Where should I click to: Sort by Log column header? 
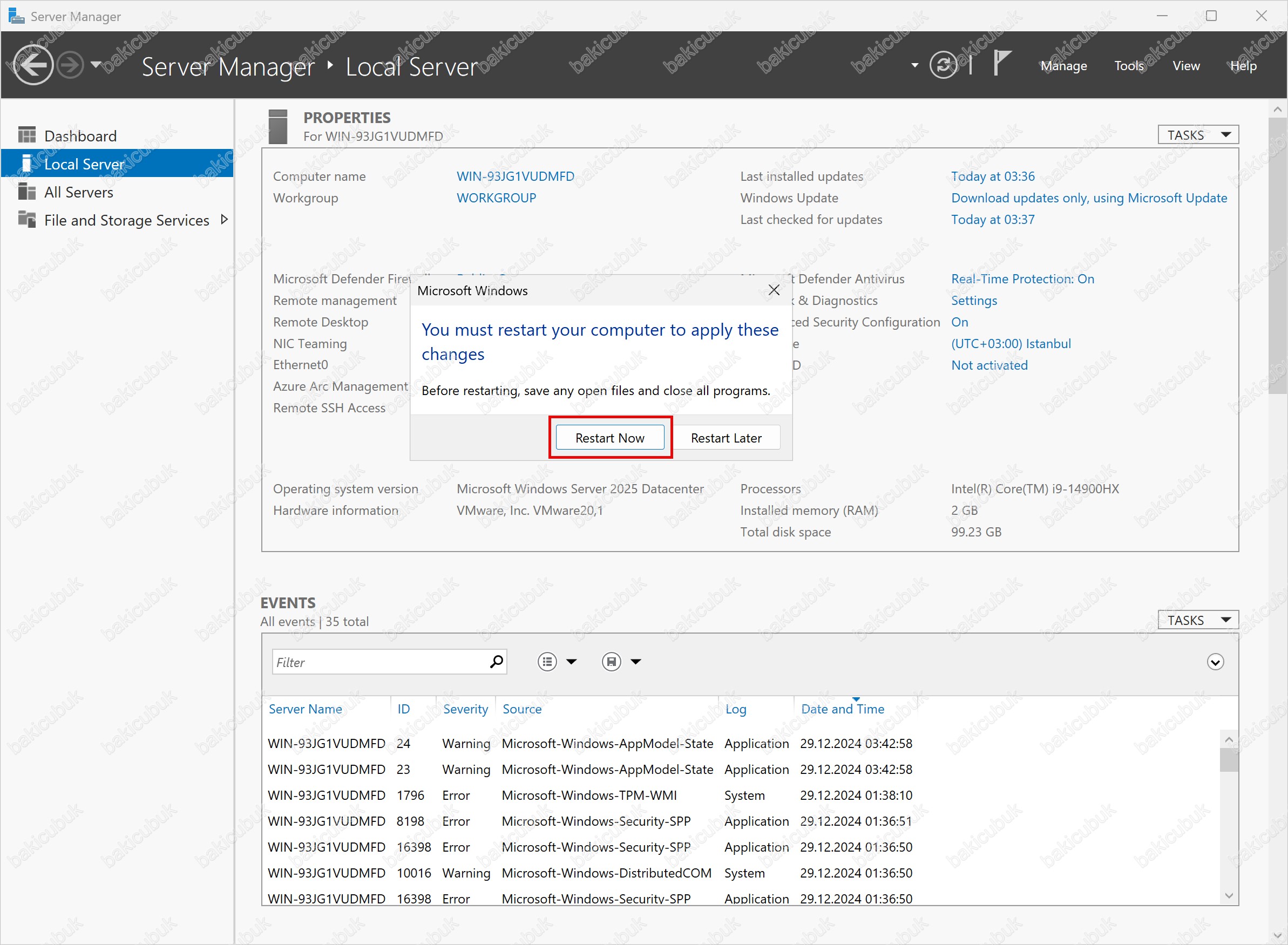point(735,709)
